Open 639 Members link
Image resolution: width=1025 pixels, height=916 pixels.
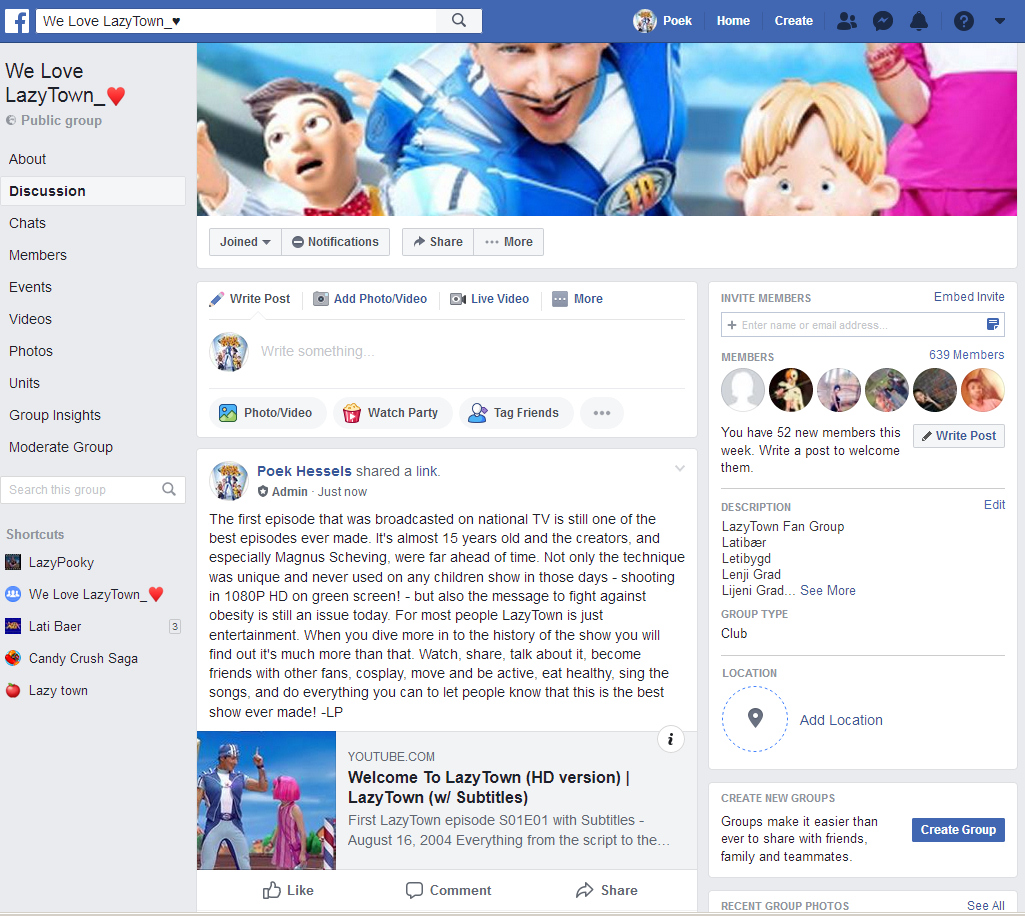click(x=966, y=355)
